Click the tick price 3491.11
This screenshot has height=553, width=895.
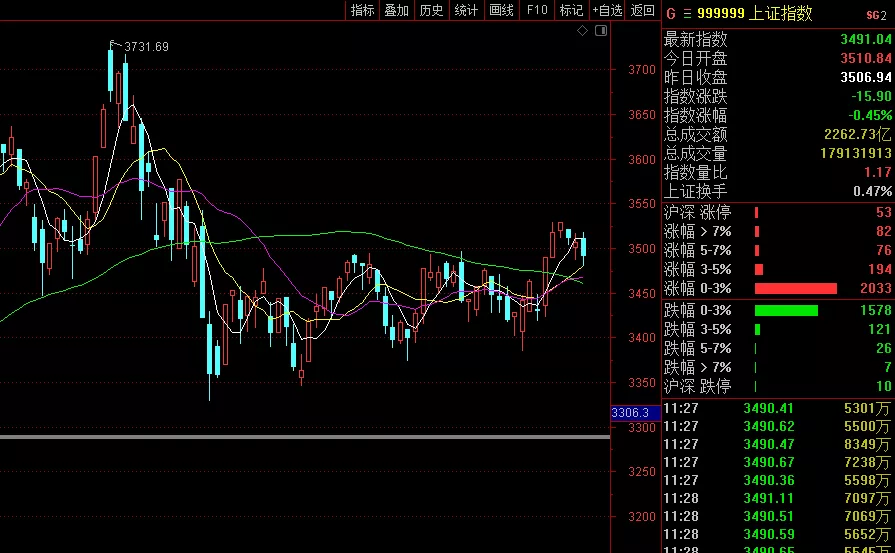tap(769, 498)
